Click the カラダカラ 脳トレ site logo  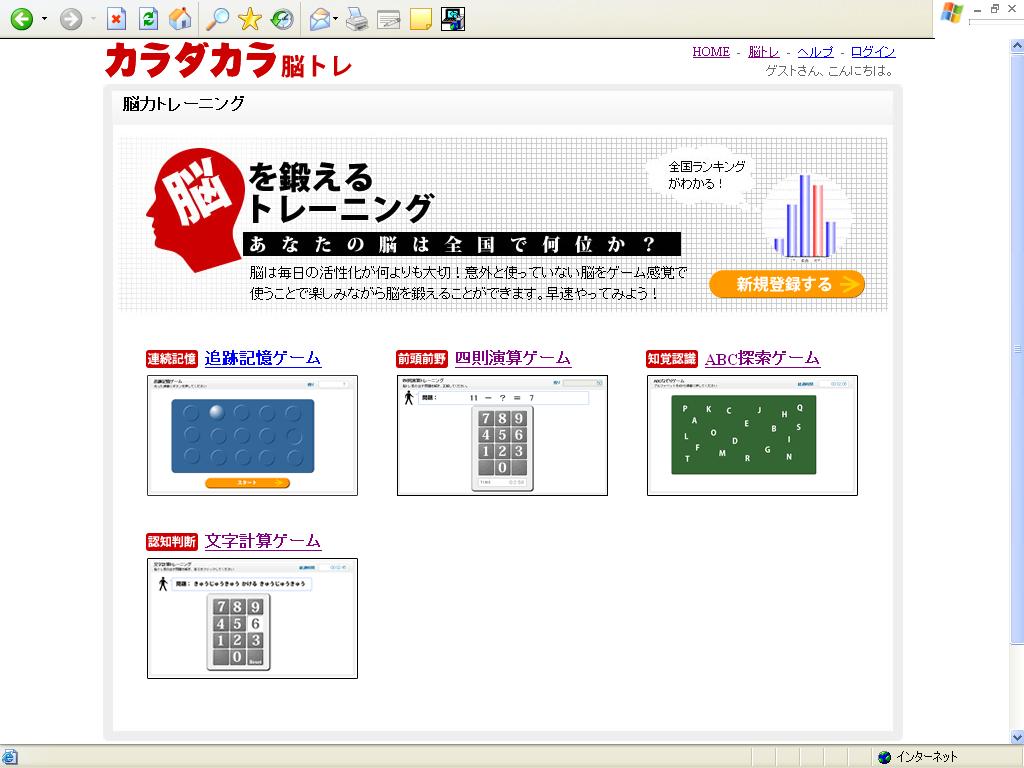tap(228, 60)
